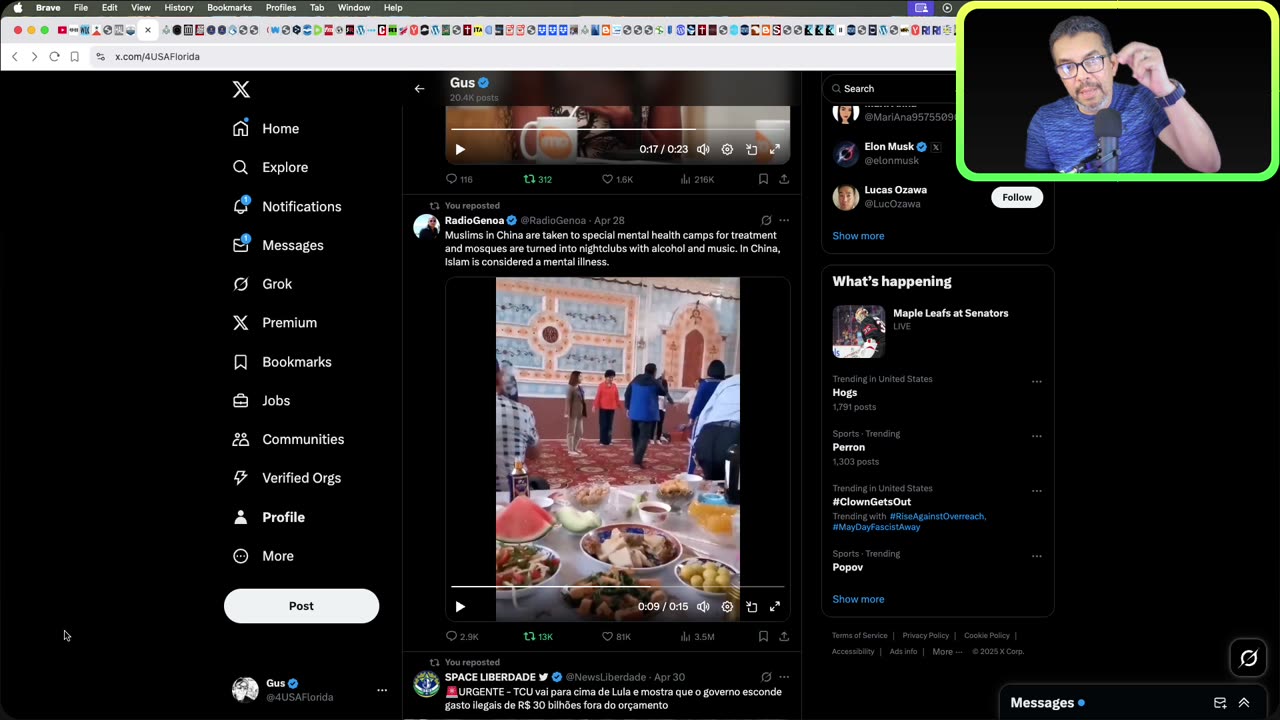The width and height of the screenshot is (1280, 720).
Task: Open Verified Orgs in the sidebar
Action: coord(288,478)
